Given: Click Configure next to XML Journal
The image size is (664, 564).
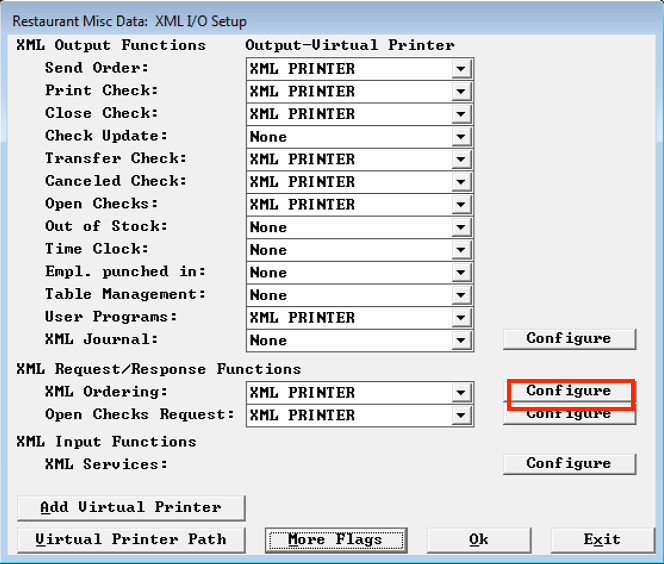Looking at the screenshot, I should [569, 339].
